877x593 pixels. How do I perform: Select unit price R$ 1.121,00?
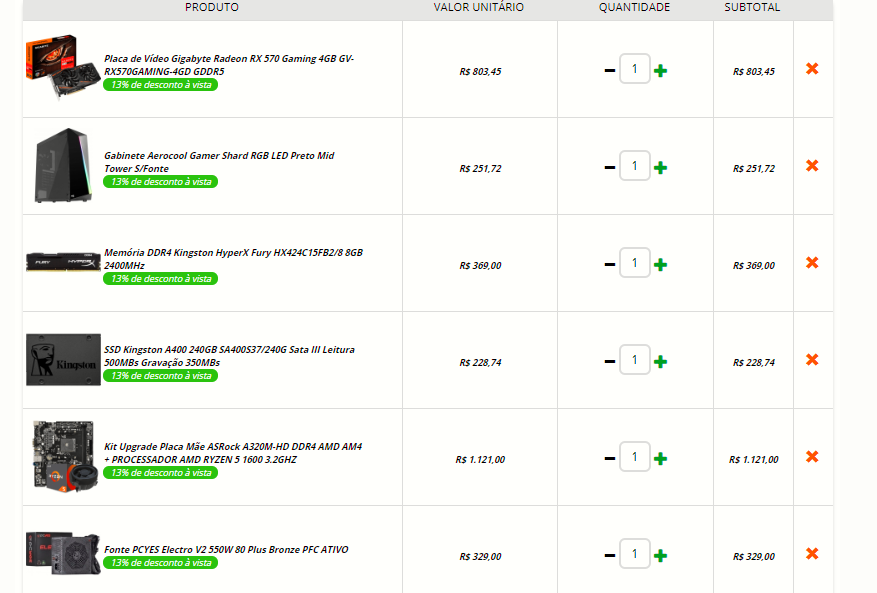[480, 459]
